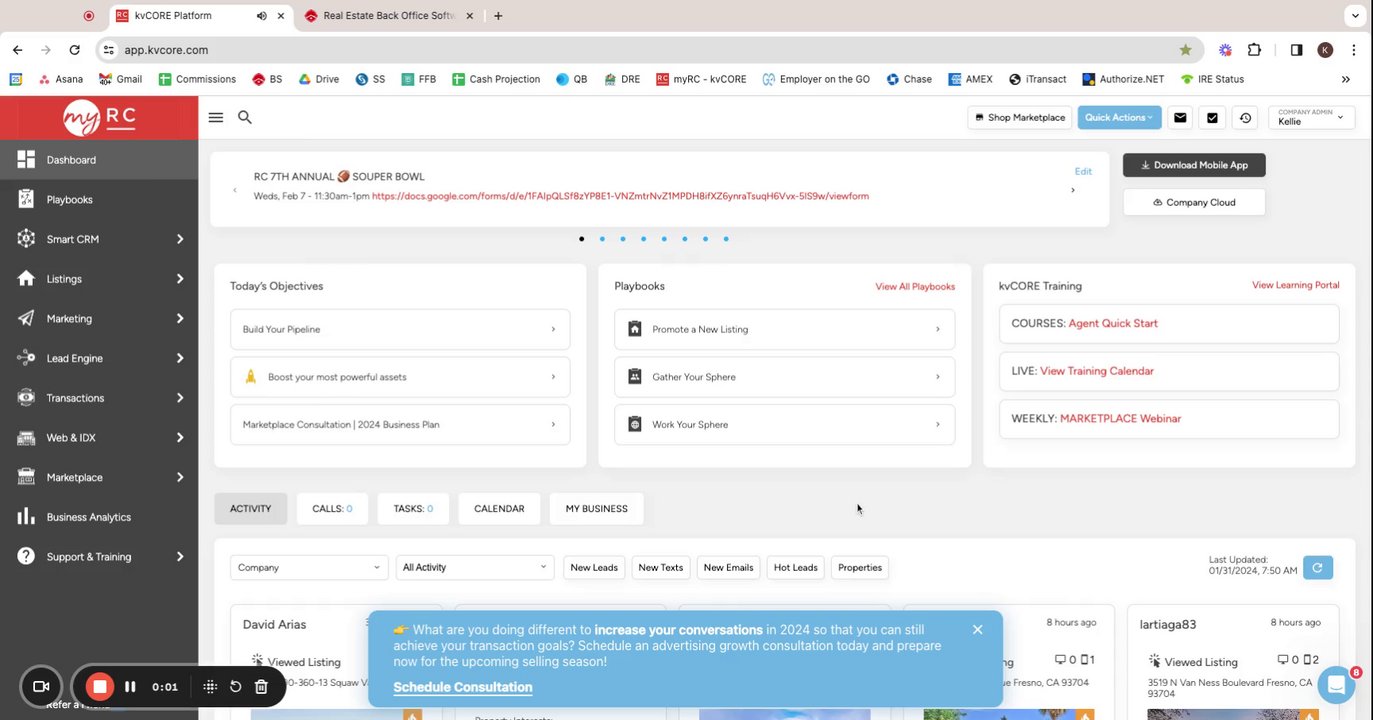Click the Company Cloud button
Image resolution: width=1373 pixels, height=720 pixels.
(1194, 202)
